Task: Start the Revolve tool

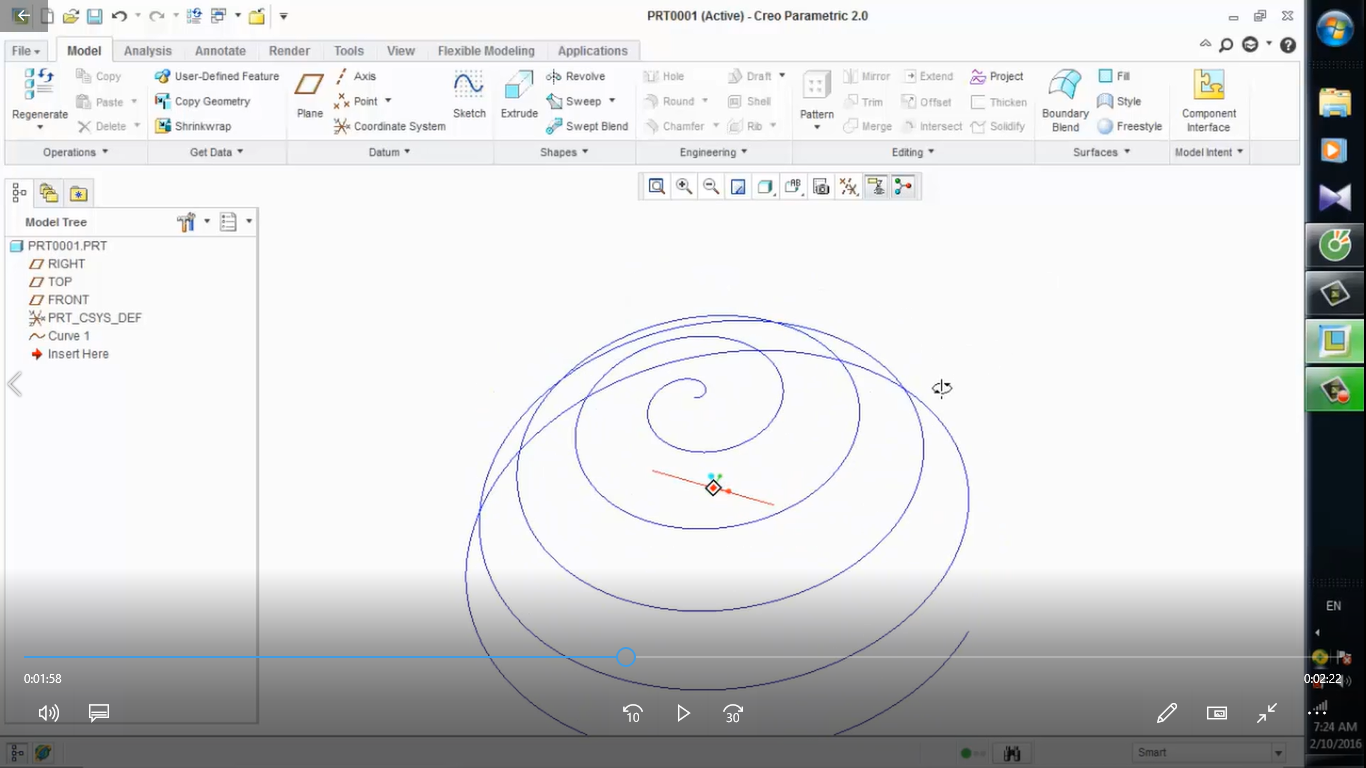Action: pyautogui.click(x=578, y=76)
